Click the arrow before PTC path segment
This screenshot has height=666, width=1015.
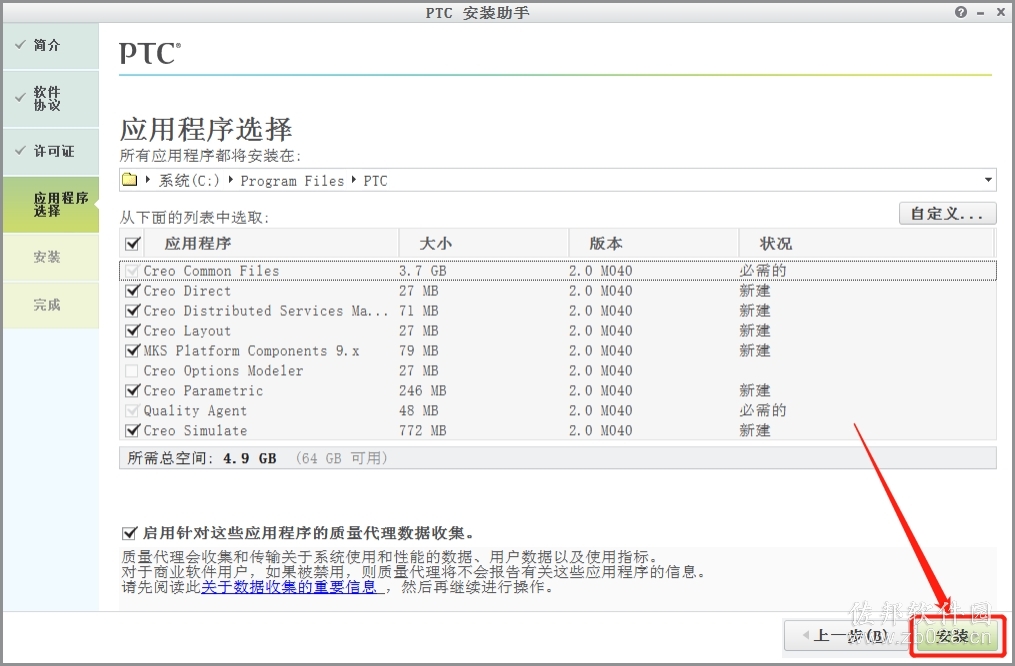(354, 180)
